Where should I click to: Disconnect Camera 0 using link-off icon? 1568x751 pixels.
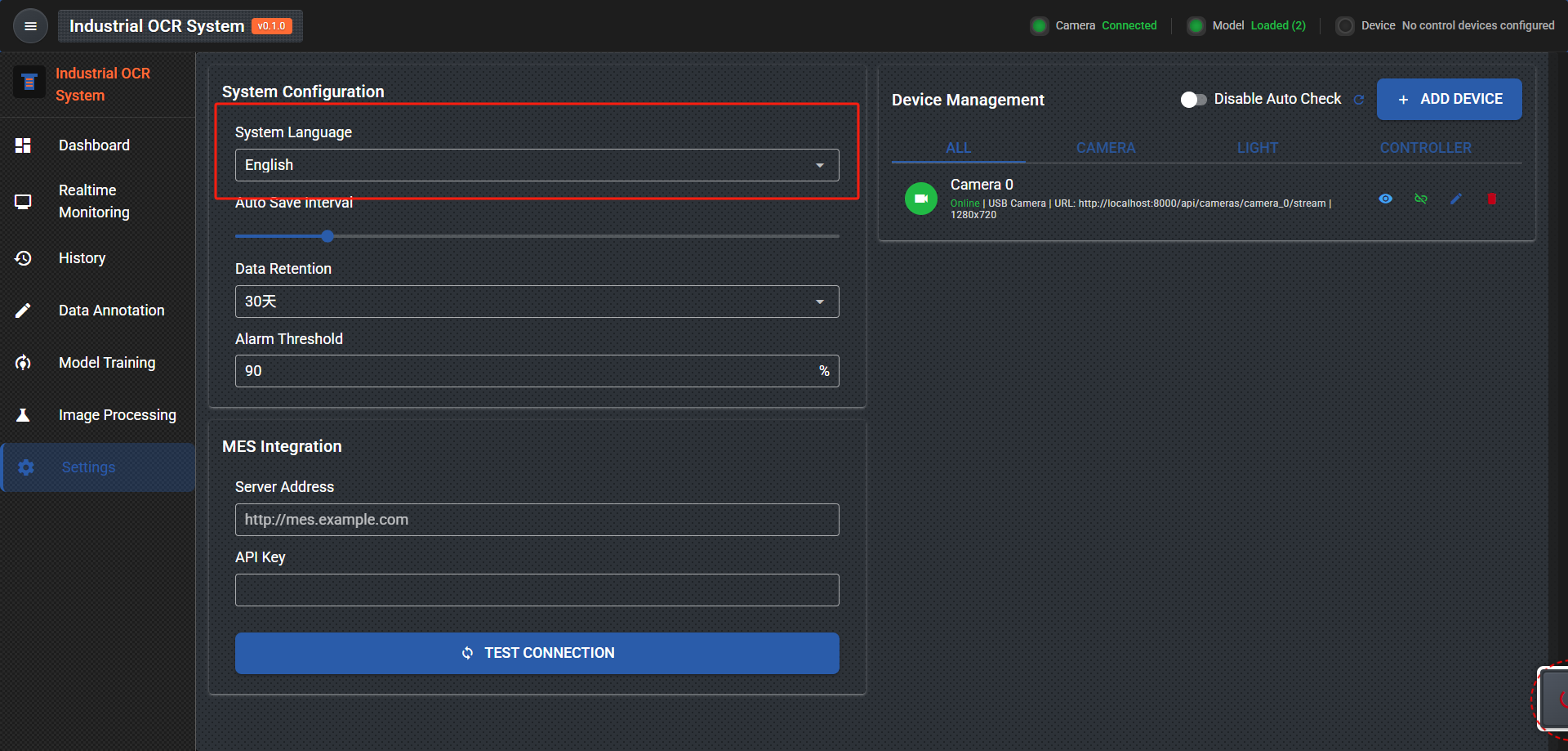click(x=1421, y=199)
